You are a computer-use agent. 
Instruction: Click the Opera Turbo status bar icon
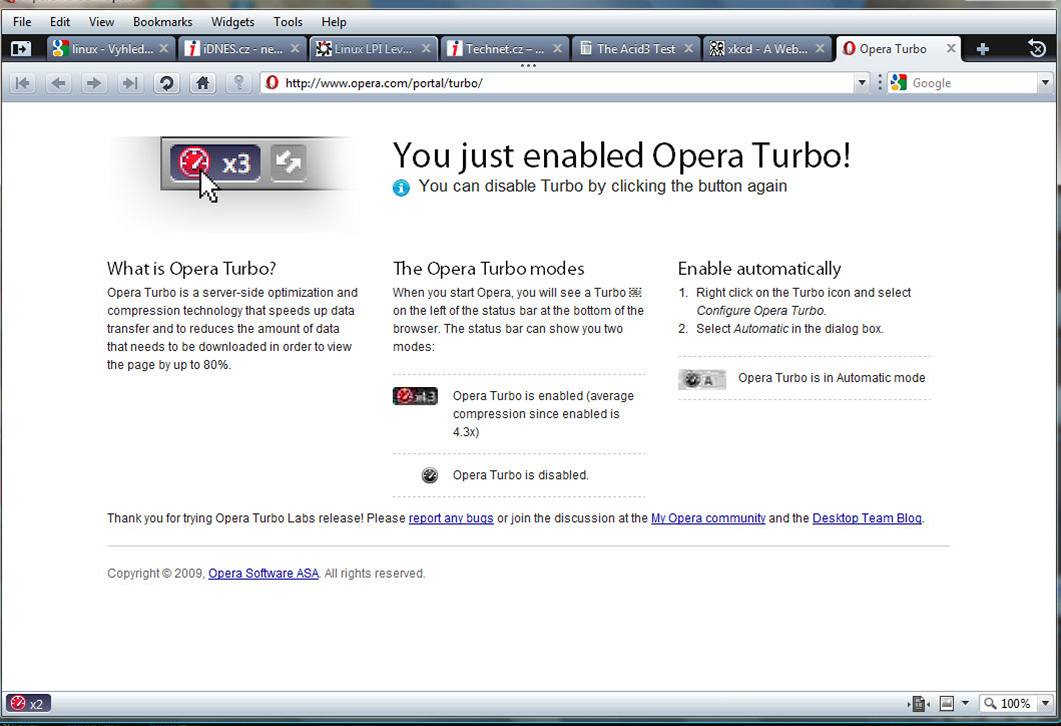click(x=27, y=703)
